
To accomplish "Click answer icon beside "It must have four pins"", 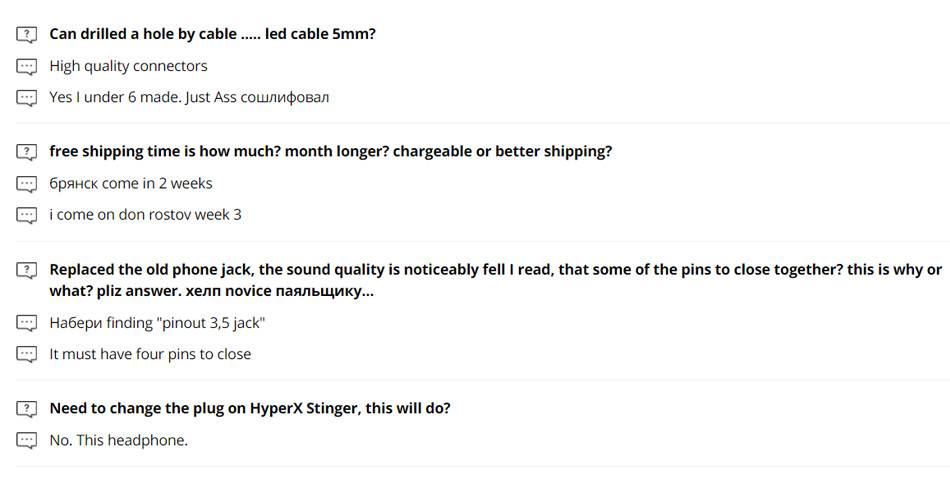I will (x=26, y=354).
